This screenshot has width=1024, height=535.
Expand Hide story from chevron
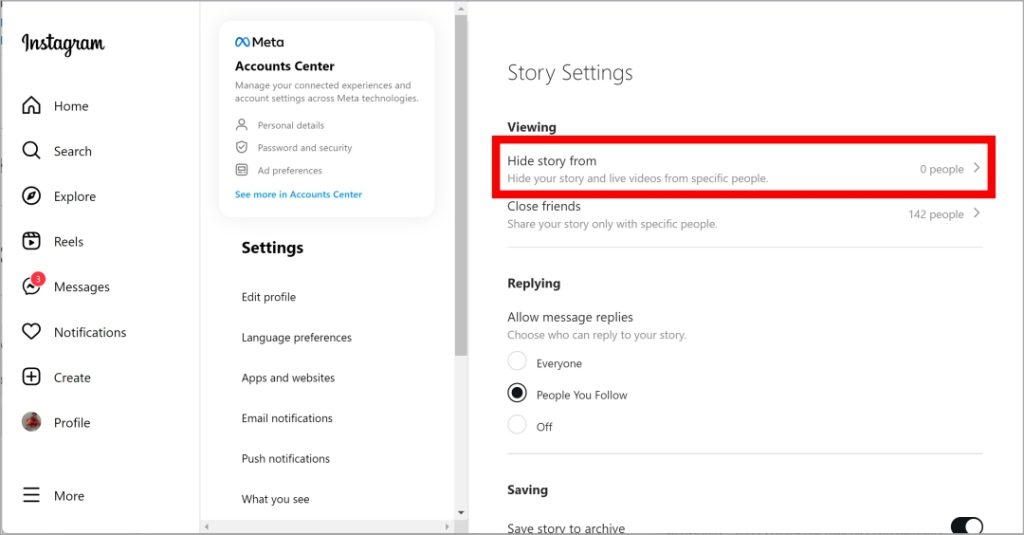coord(976,168)
